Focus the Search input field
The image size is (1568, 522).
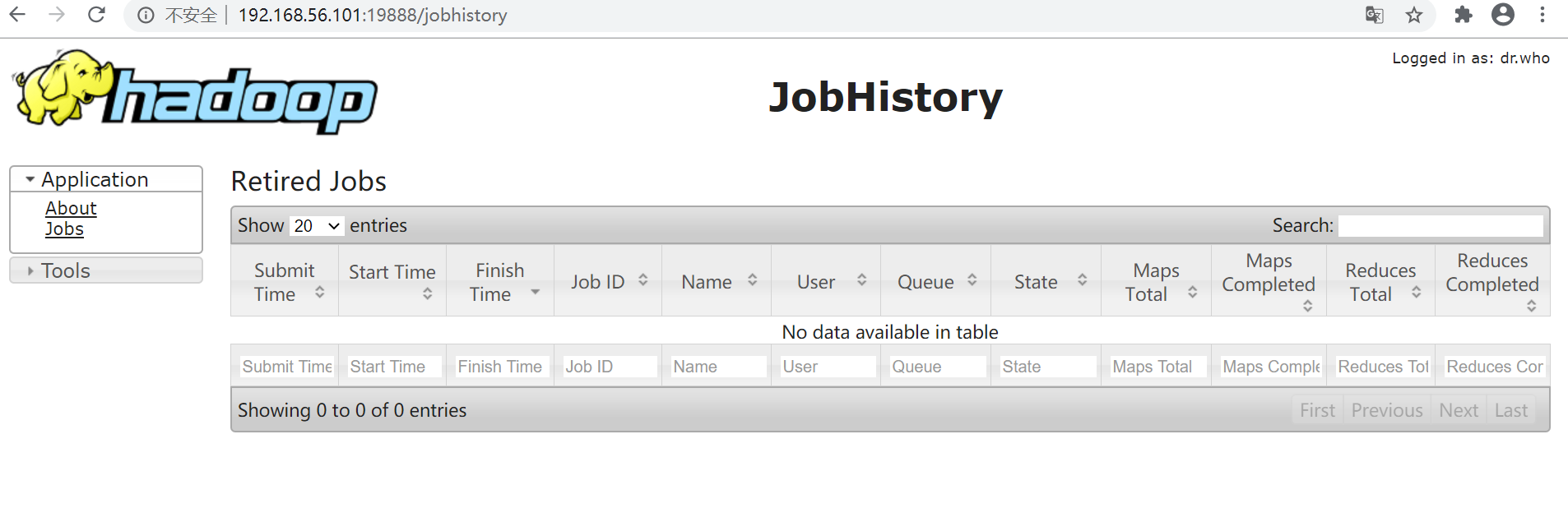1440,225
